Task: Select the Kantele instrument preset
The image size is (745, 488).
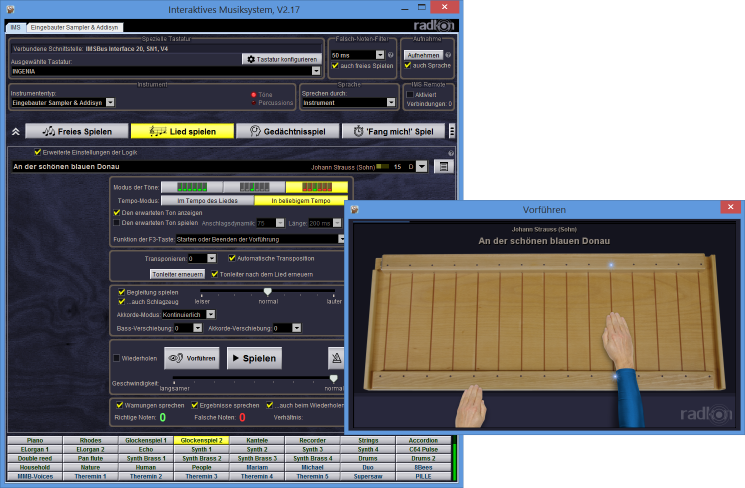Action: pyautogui.click(x=257, y=440)
